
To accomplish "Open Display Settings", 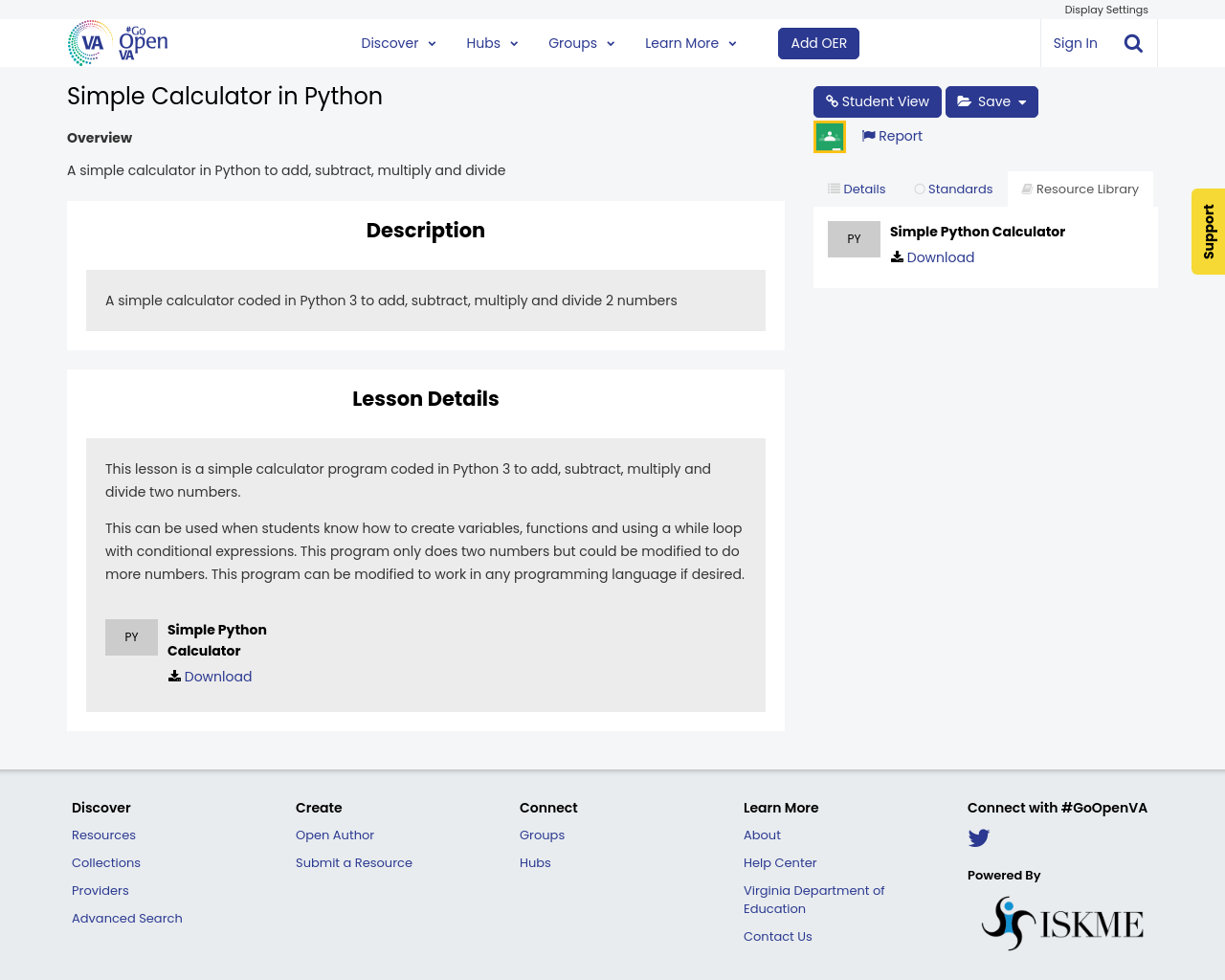I will pyautogui.click(x=1105, y=10).
